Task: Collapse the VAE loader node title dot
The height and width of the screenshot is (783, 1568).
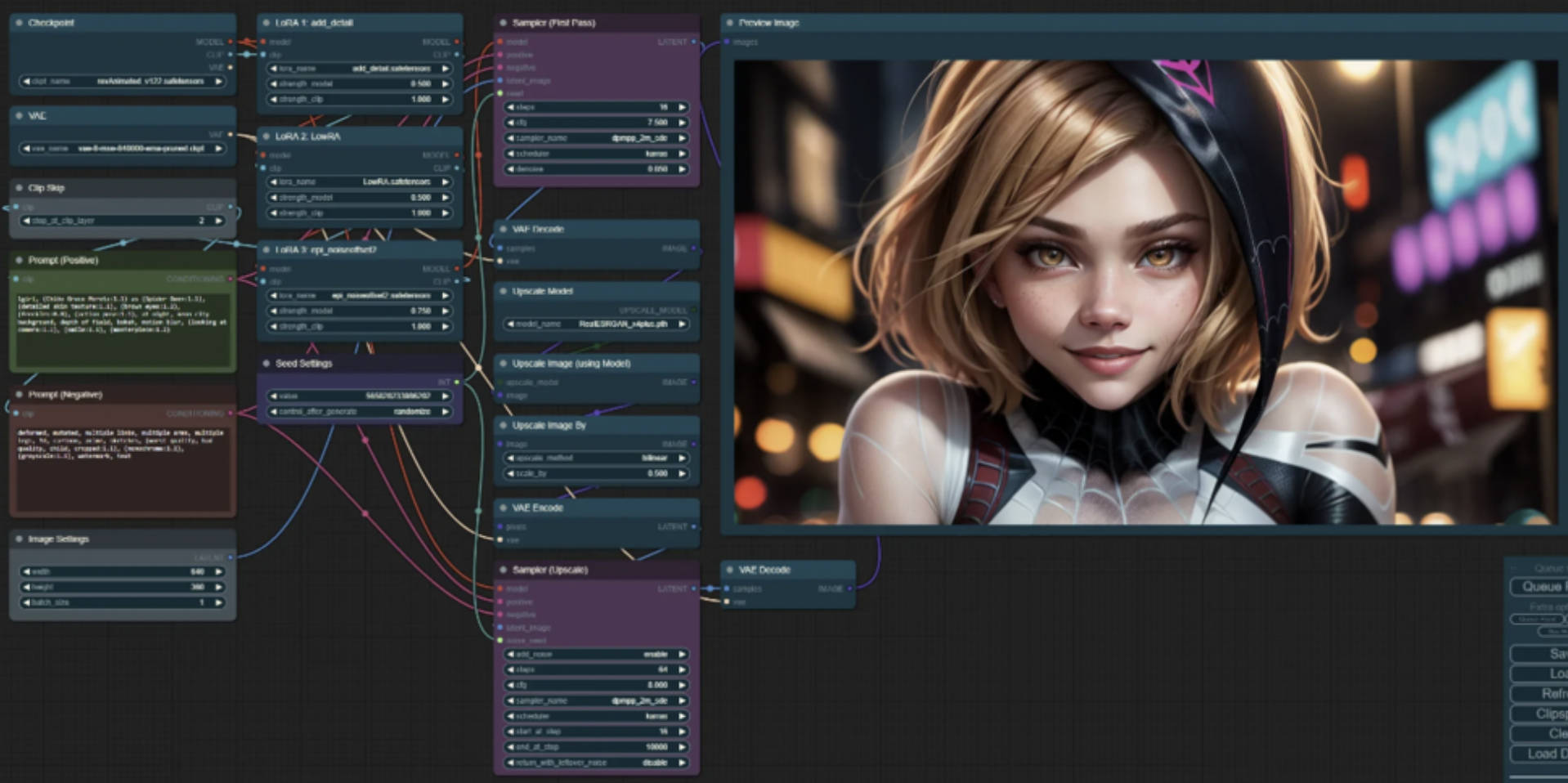Action: click(19, 116)
